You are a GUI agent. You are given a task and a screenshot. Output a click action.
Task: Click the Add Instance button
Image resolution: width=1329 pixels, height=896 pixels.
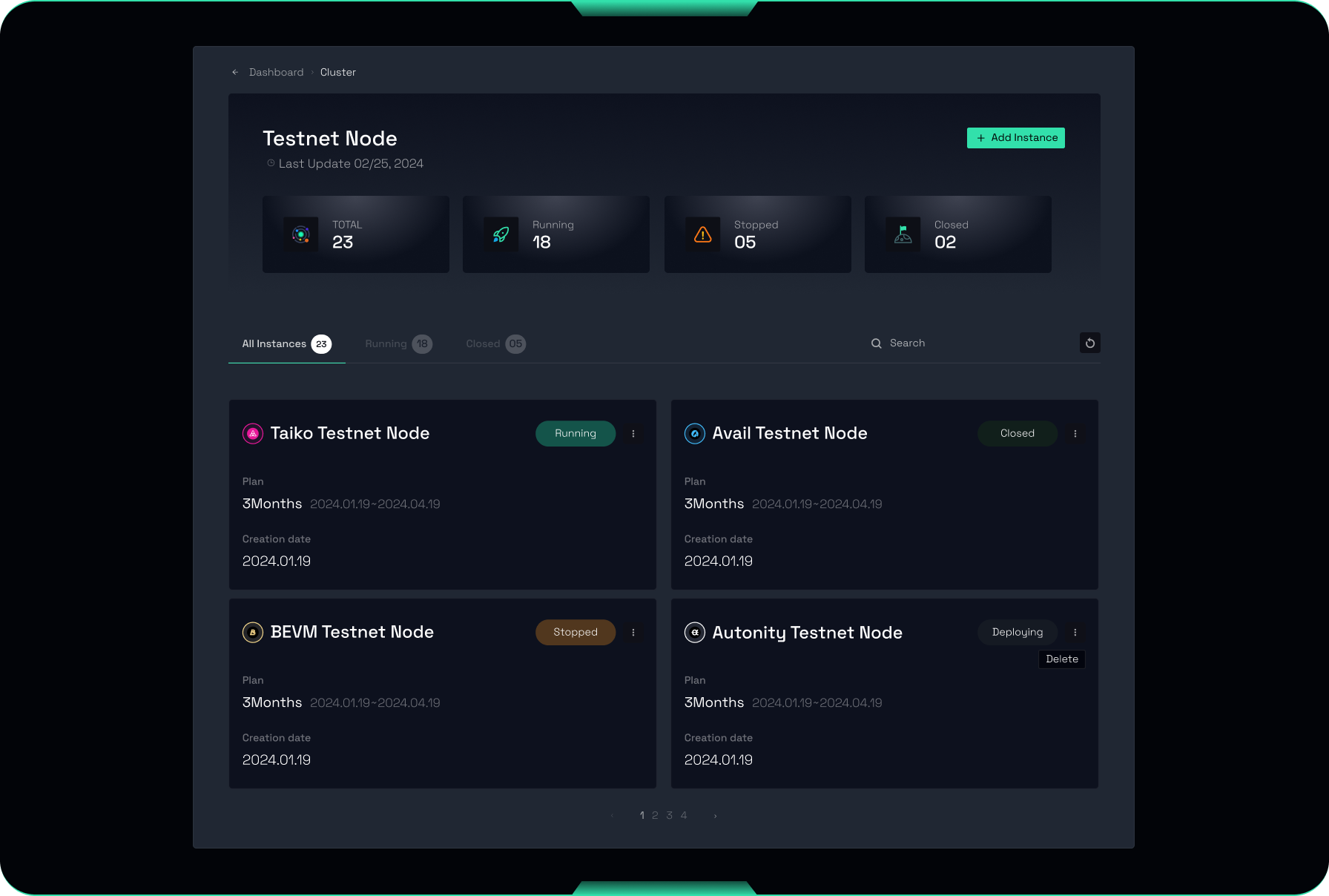click(x=1015, y=138)
